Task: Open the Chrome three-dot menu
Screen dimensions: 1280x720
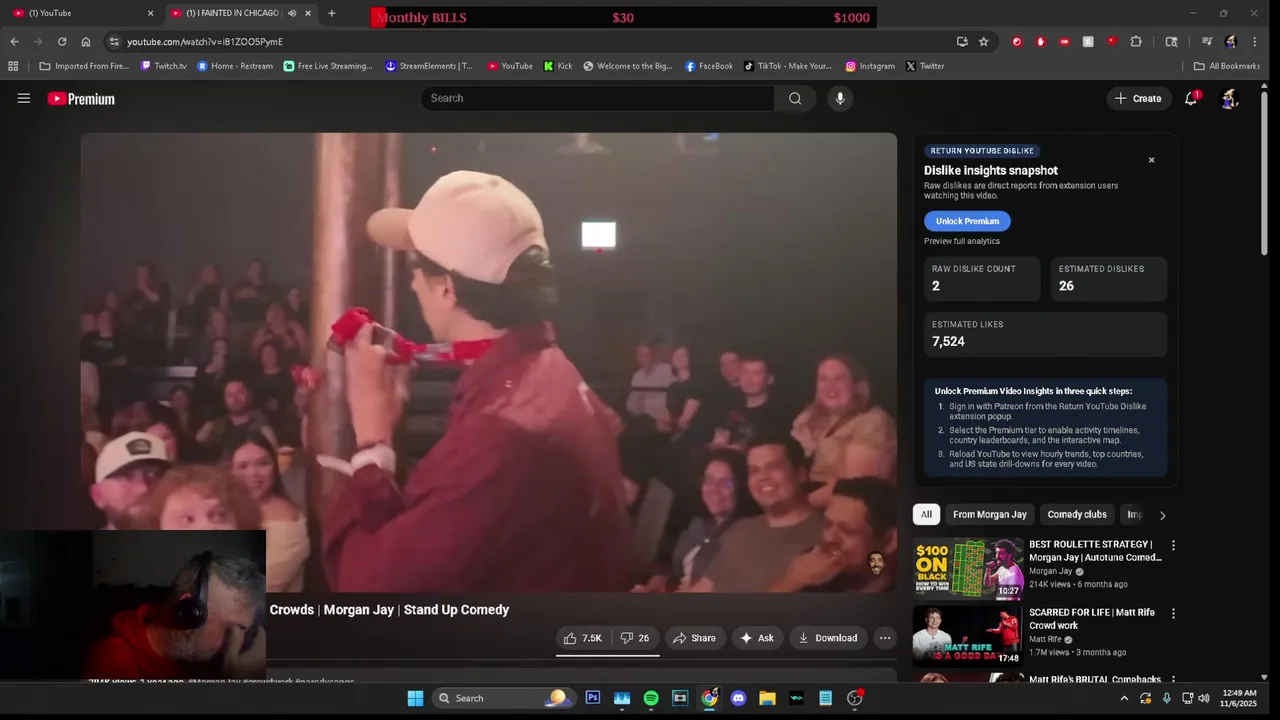Action: point(1255,42)
